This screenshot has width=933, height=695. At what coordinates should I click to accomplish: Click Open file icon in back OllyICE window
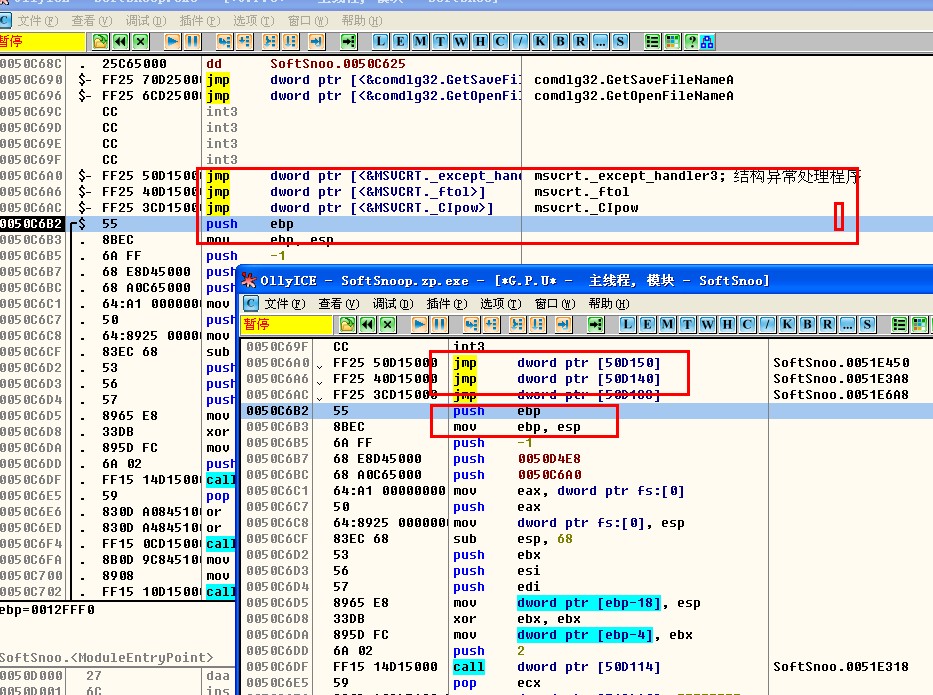coord(101,42)
